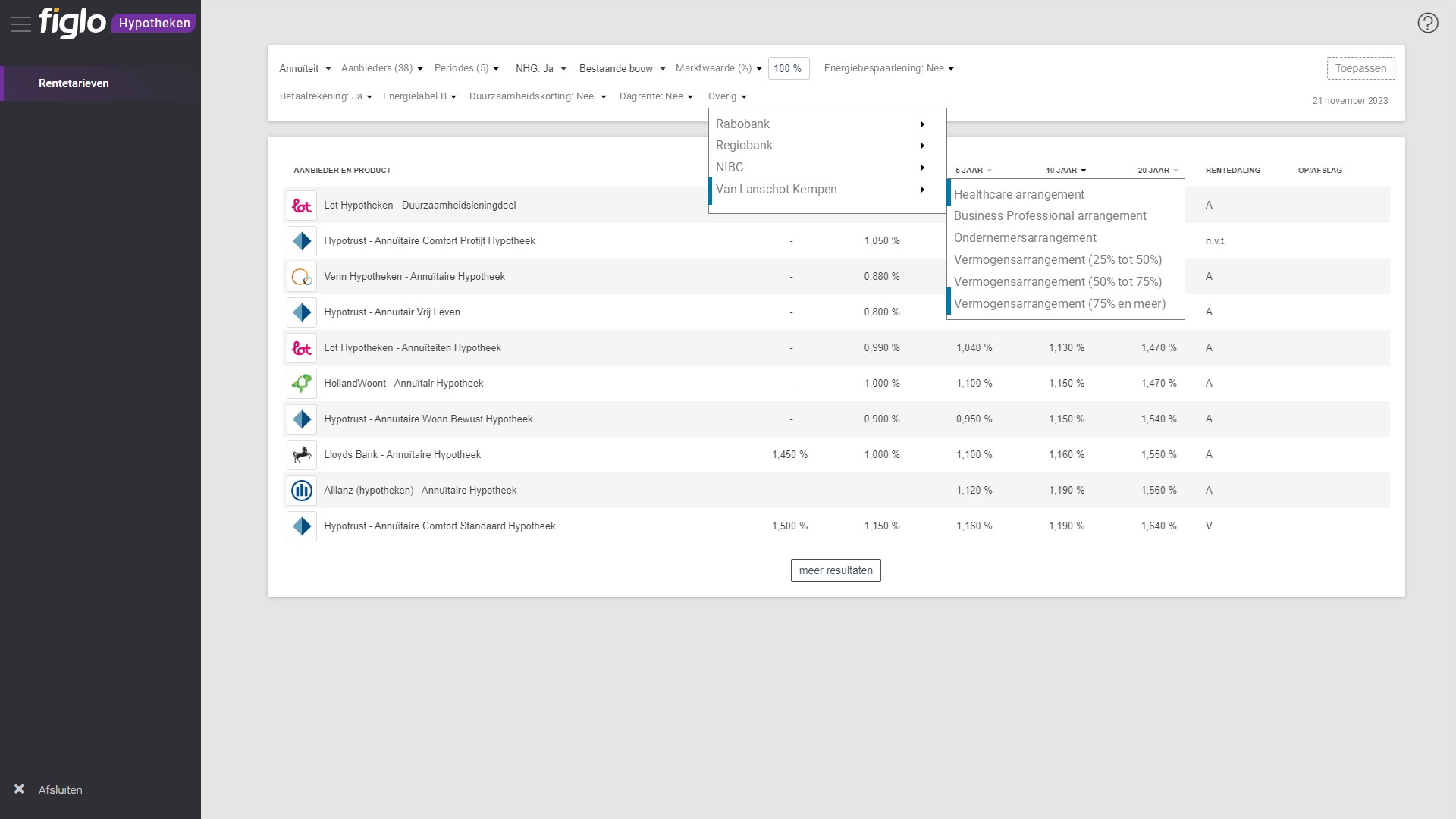Choose Ondernemersarrangement option

(x=1065, y=238)
